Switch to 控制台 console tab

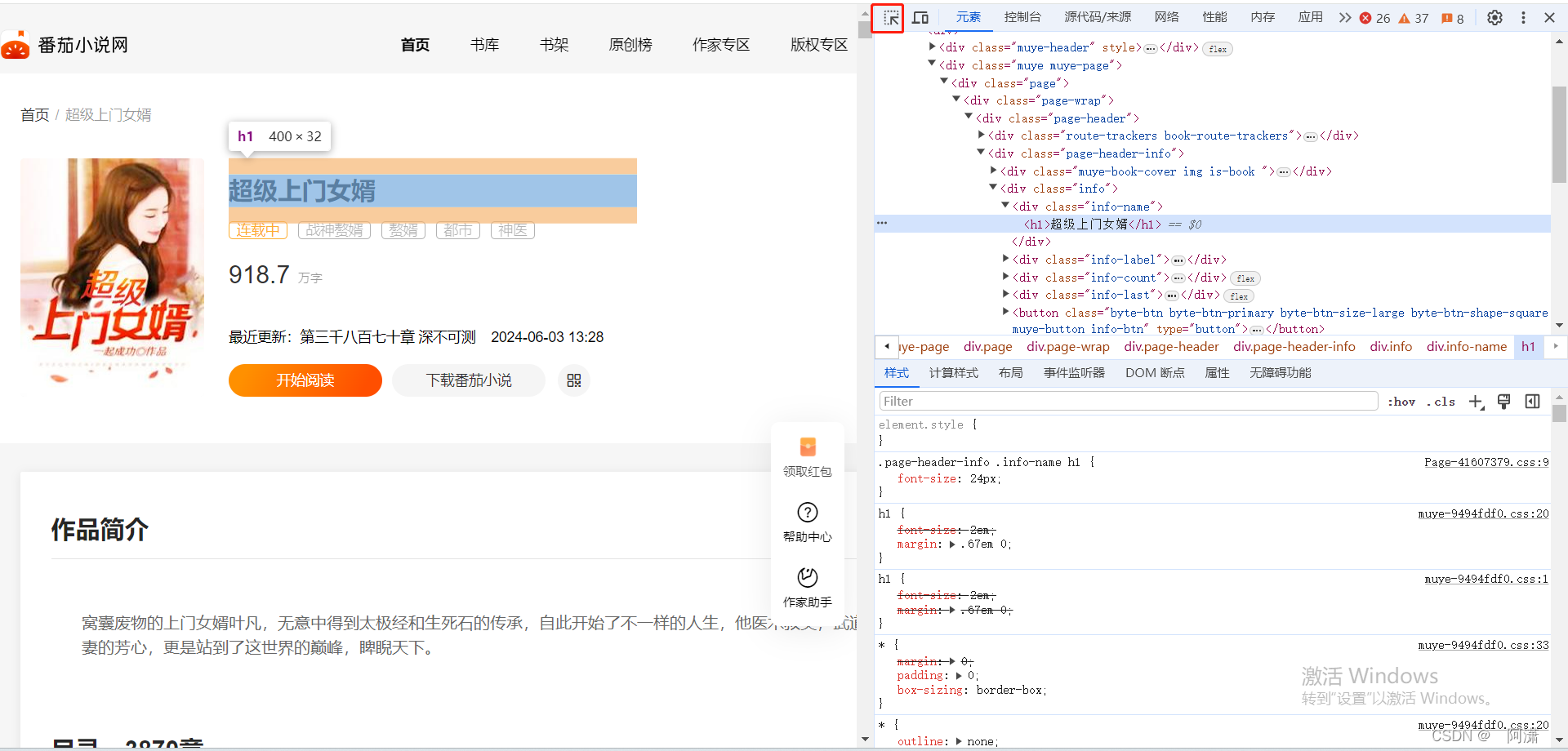pos(1022,17)
